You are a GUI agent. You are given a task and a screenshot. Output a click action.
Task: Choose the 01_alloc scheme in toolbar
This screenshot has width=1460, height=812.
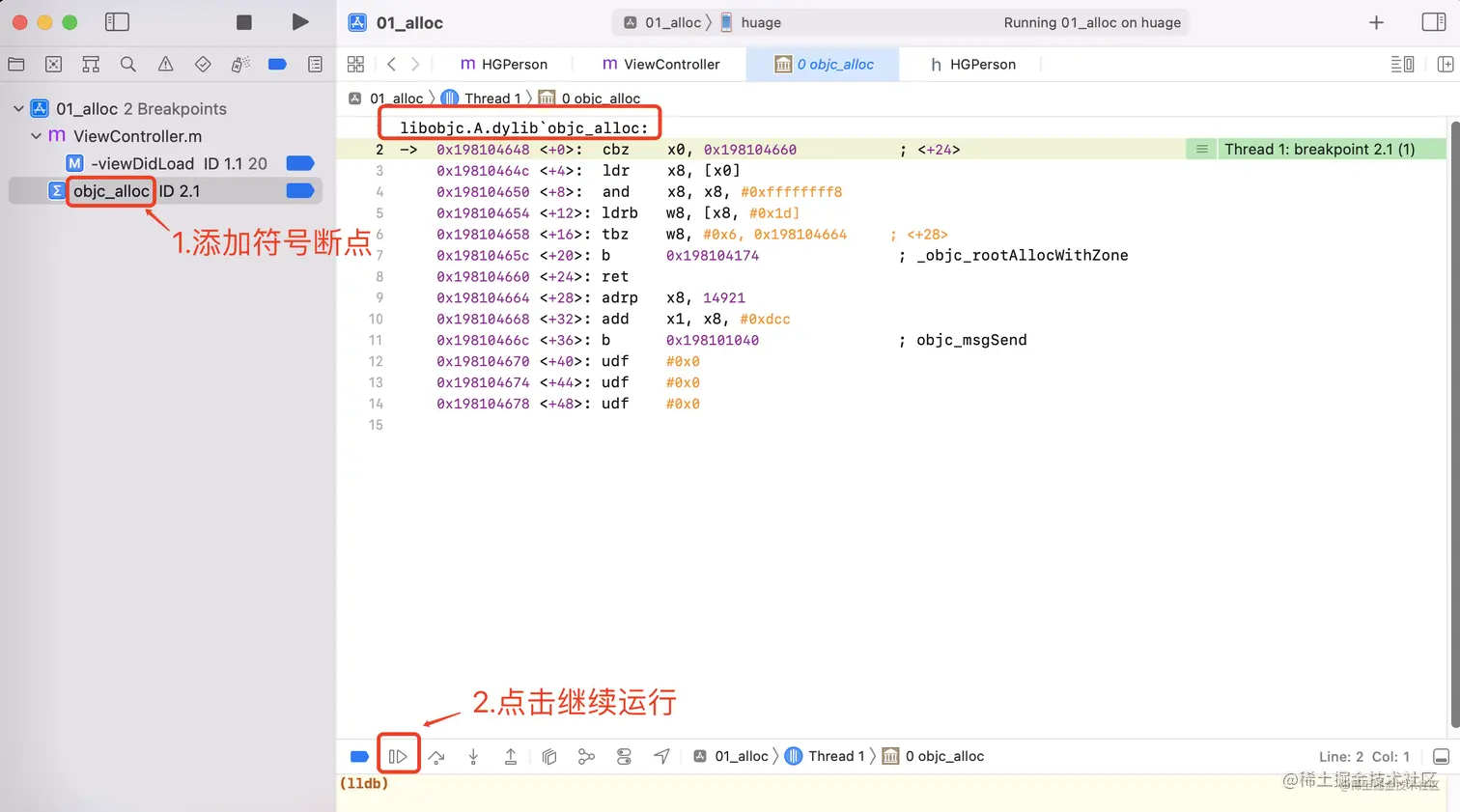663,22
